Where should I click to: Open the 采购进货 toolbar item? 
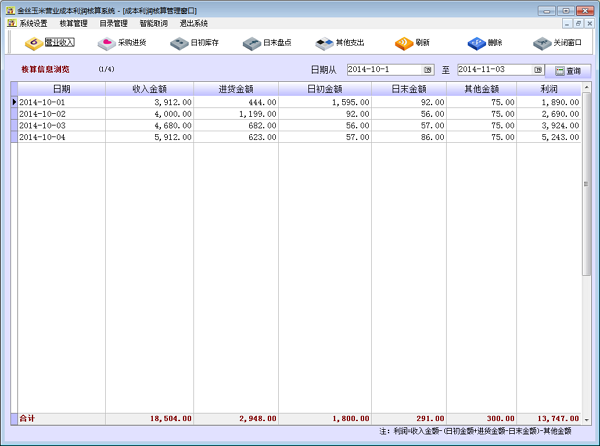click(122, 42)
